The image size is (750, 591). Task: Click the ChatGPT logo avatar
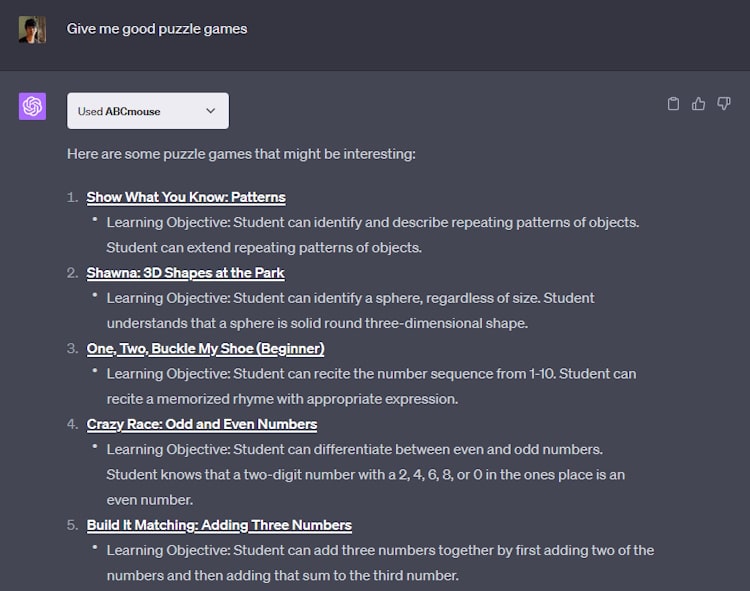click(x=33, y=106)
